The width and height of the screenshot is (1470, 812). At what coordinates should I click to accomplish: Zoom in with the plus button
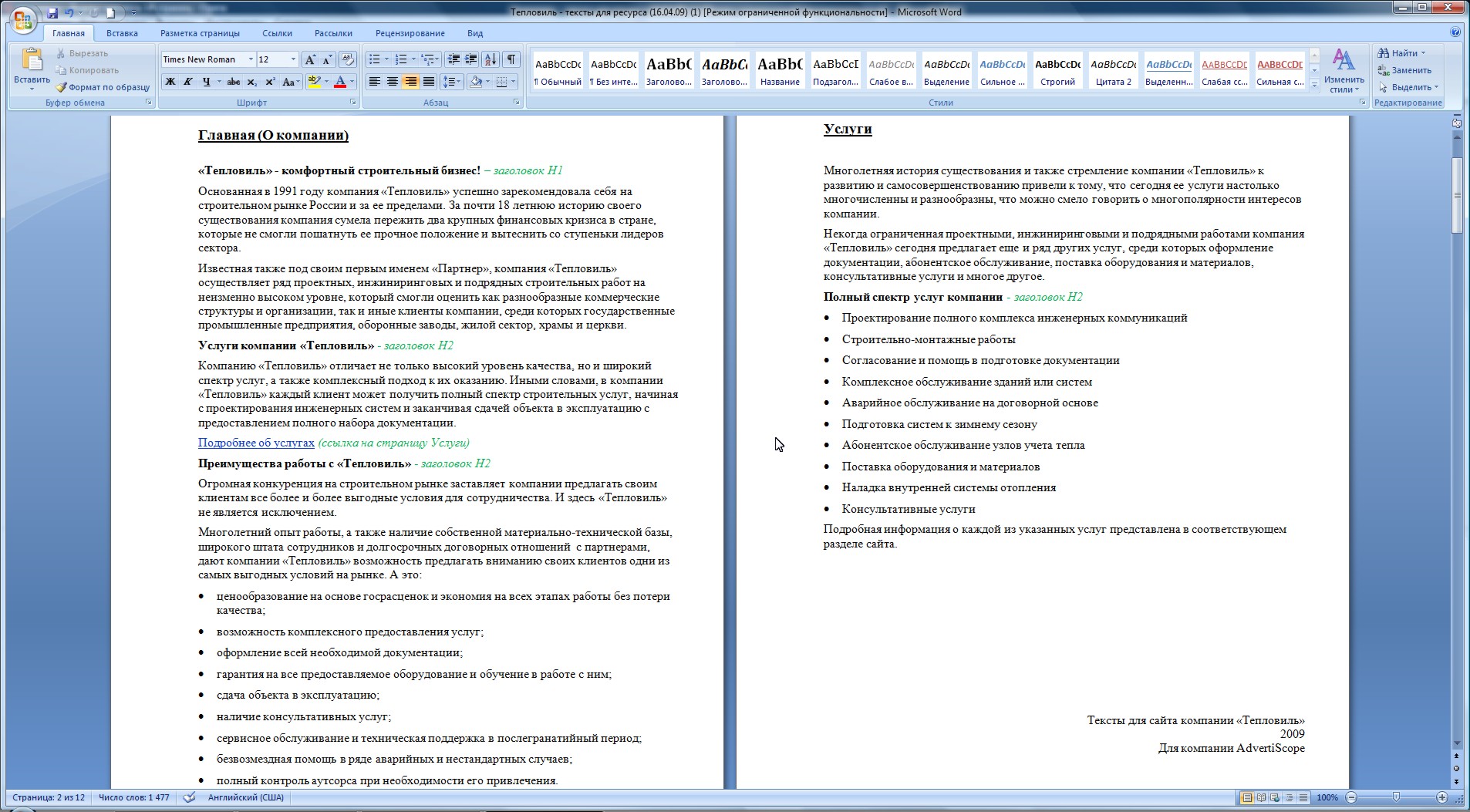(x=1442, y=797)
